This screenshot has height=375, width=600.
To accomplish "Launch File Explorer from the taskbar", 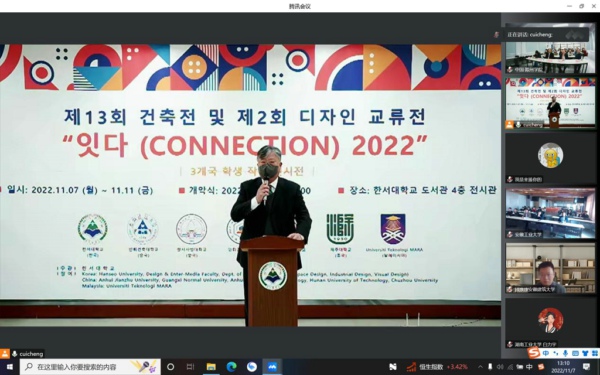I will pos(211,367).
